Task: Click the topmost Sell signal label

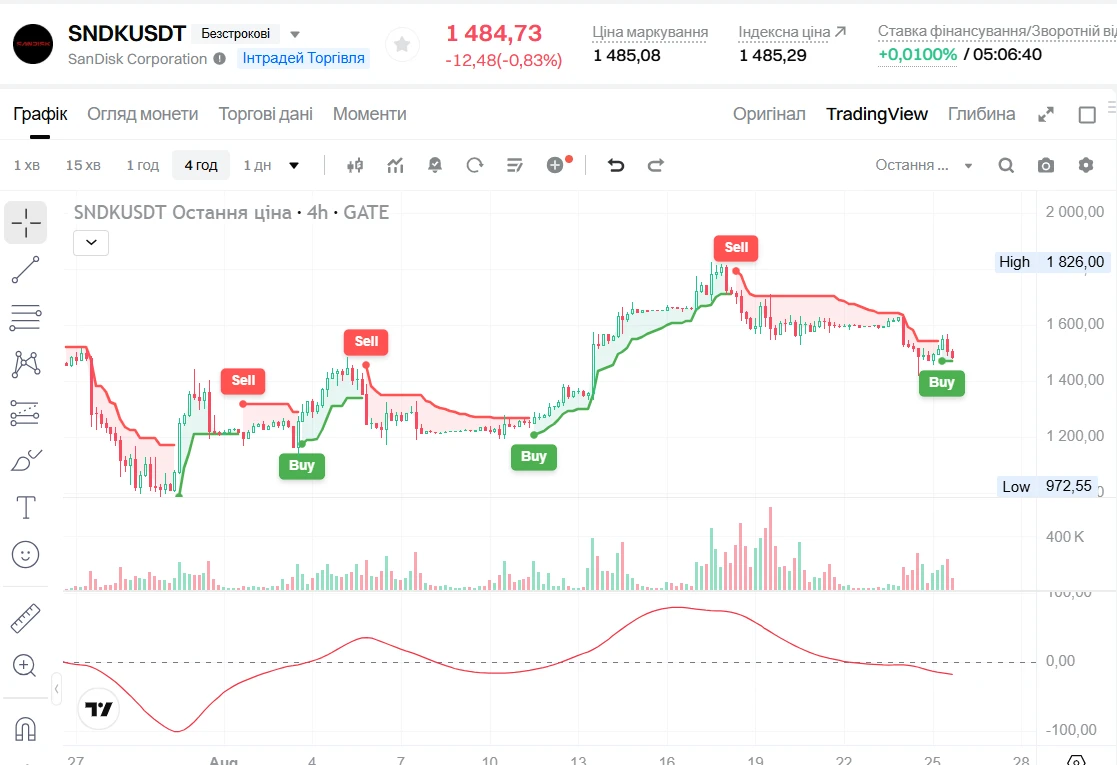Action: click(x=736, y=247)
